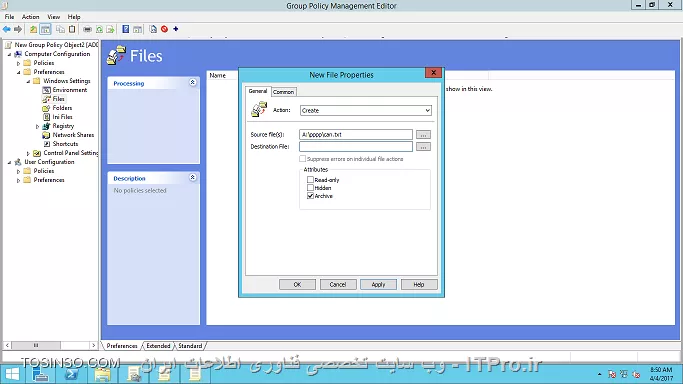This screenshot has width=683, height=384.
Task: Toggle Suppress errors on individual file actions
Action: click(x=302, y=159)
